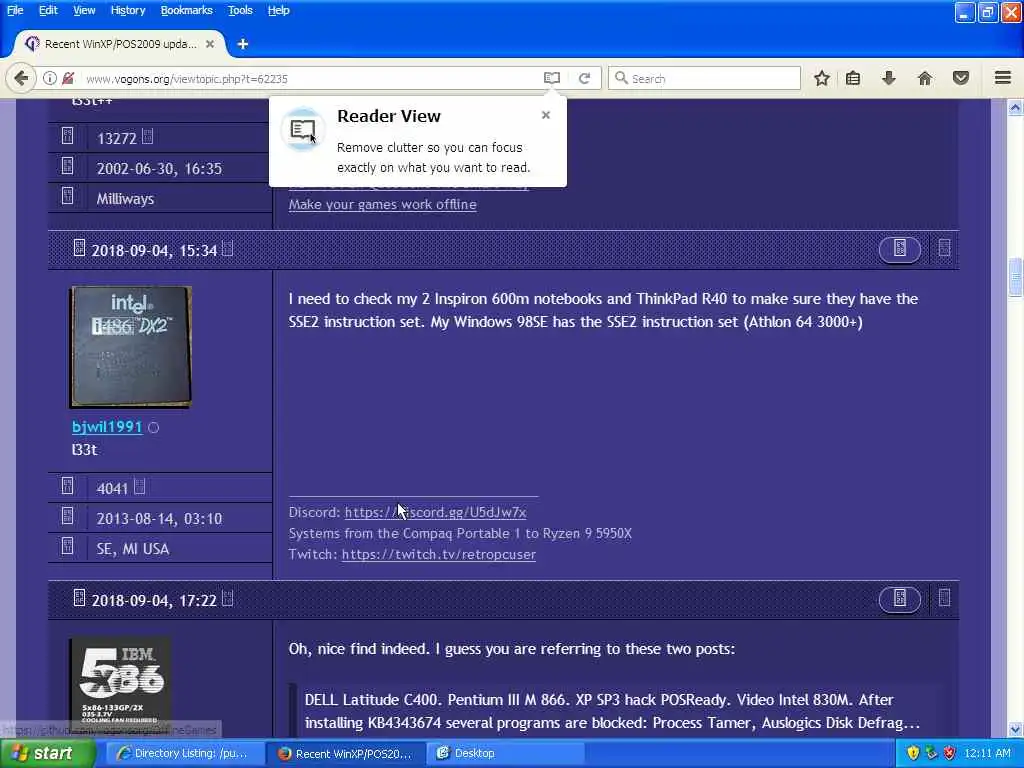The image size is (1024, 768).
Task: Open the File menu
Action: (x=15, y=10)
